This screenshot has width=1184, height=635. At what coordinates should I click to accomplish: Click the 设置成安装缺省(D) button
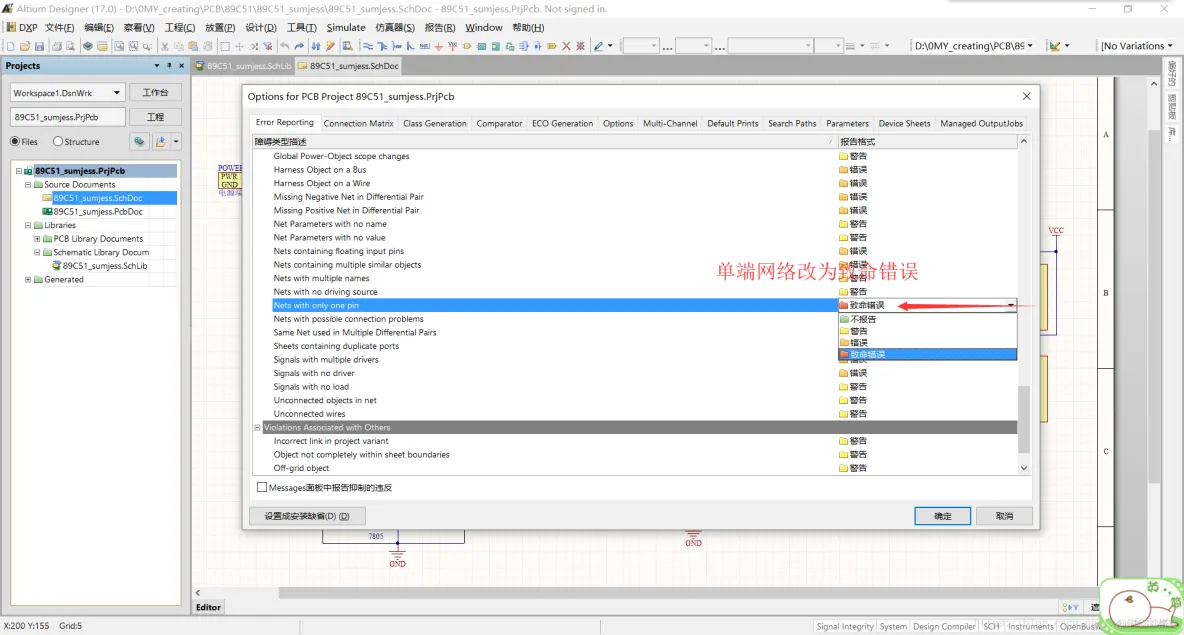307,516
